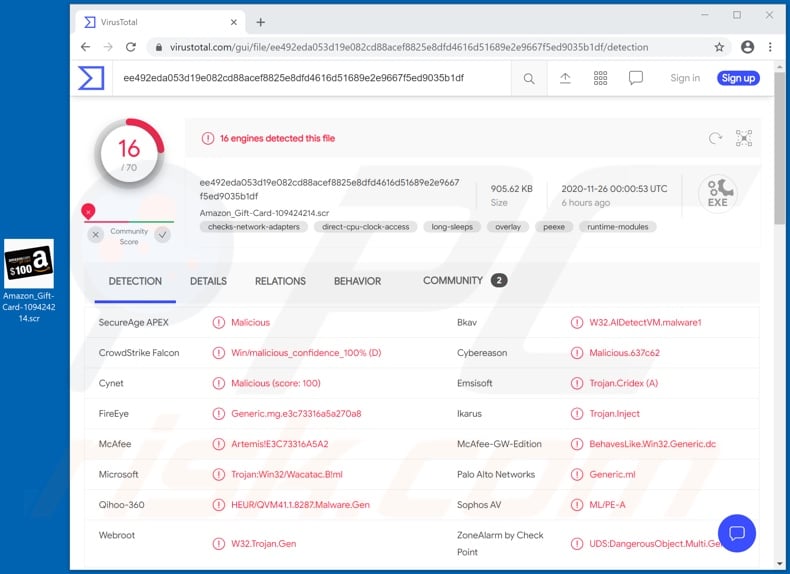
Task: Click Malicious.637c62 Cybereason result
Action: (x=624, y=353)
